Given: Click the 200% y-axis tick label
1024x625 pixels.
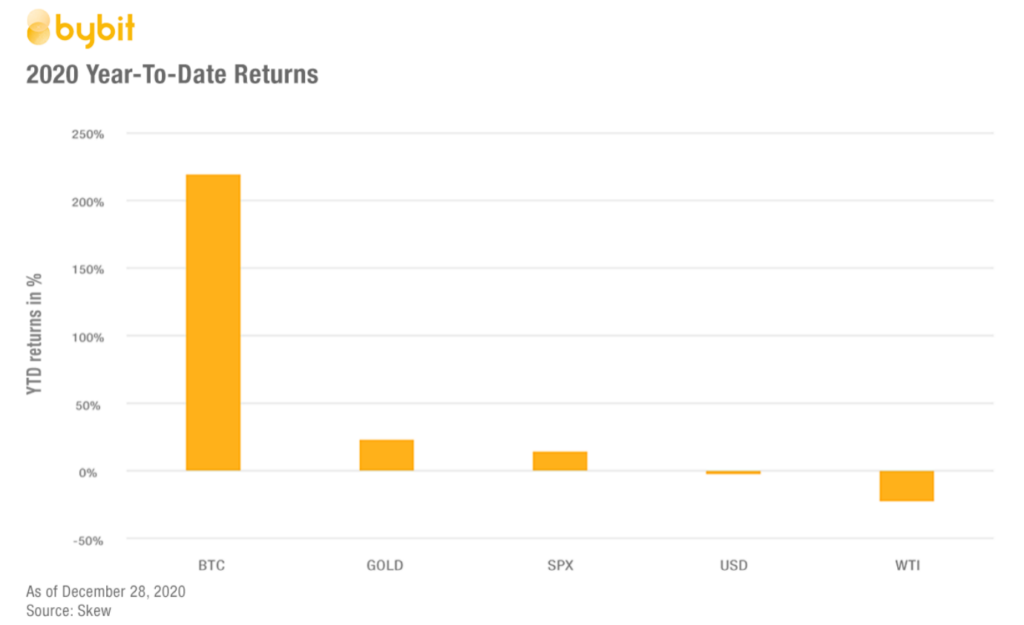Looking at the screenshot, I should (x=88, y=202).
